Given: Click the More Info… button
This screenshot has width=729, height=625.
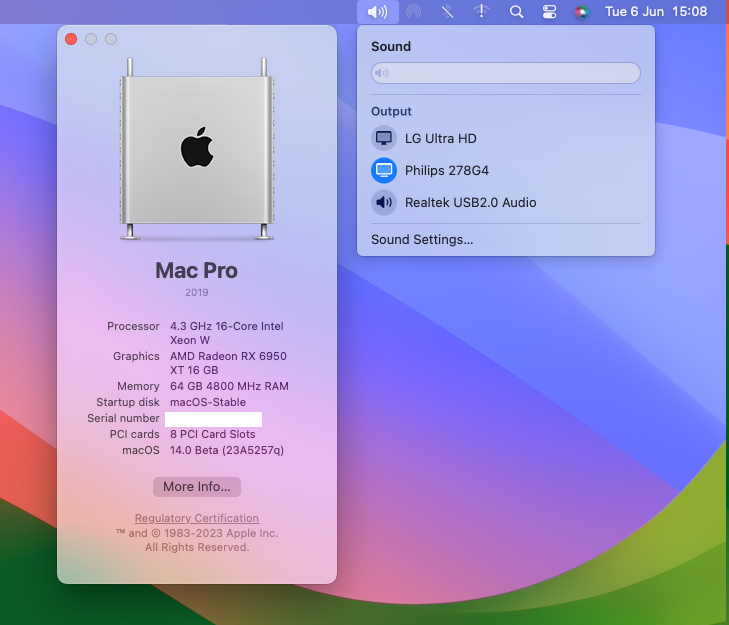Looking at the screenshot, I should click(x=197, y=486).
